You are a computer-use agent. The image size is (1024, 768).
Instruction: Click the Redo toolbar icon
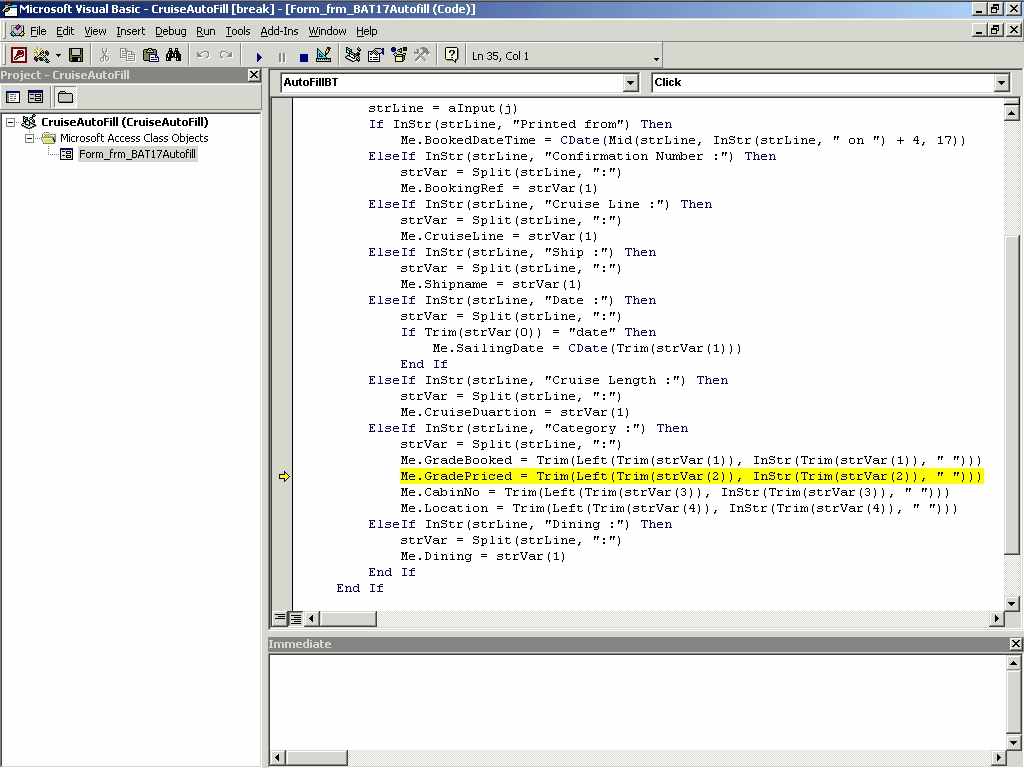point(226,56)
